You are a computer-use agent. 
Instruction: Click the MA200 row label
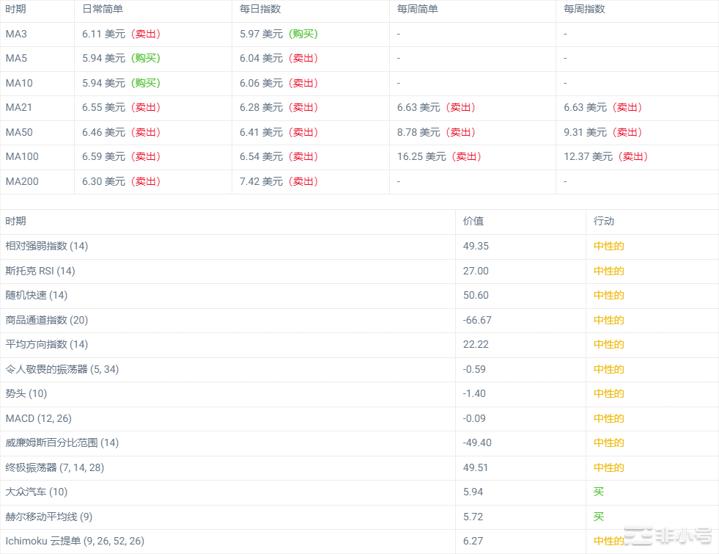(22, 181)
